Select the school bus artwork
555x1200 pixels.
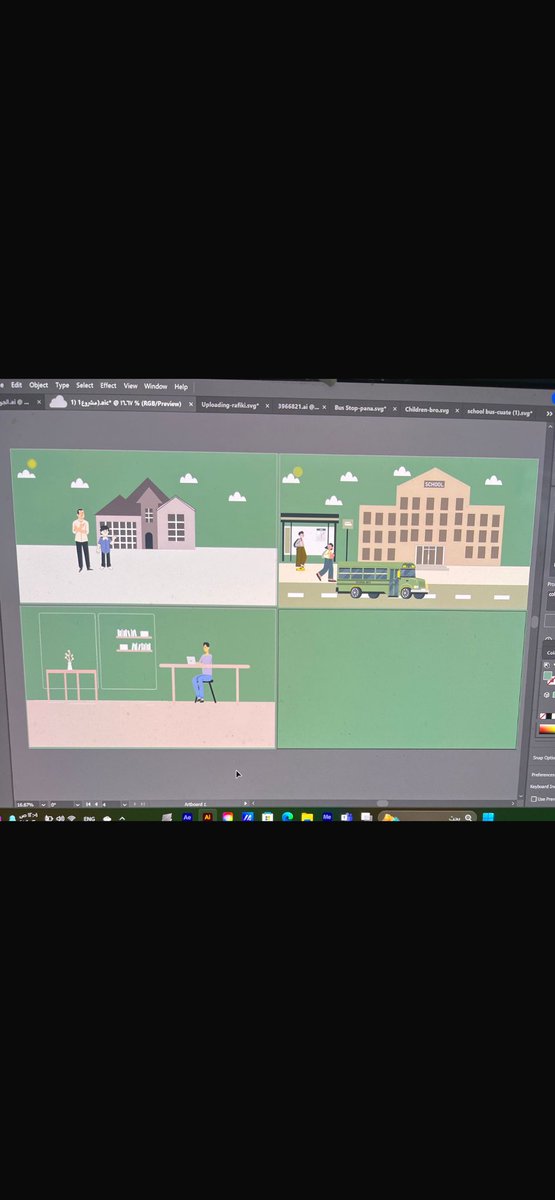[x=381, y=580]
